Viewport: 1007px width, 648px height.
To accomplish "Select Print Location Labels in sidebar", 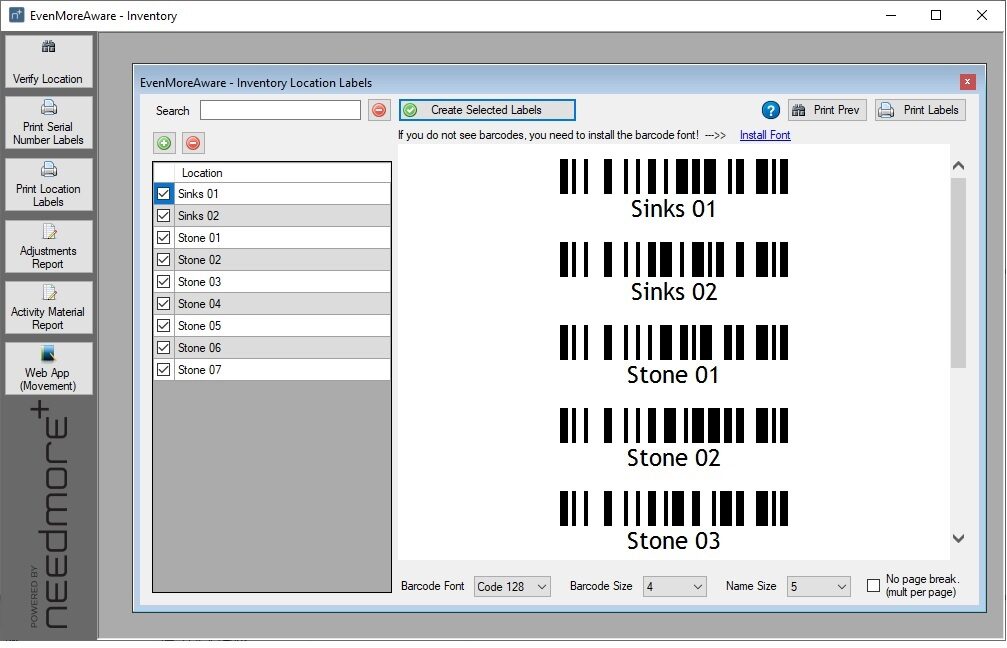I will pyautogui.click(x=48, y=185).
